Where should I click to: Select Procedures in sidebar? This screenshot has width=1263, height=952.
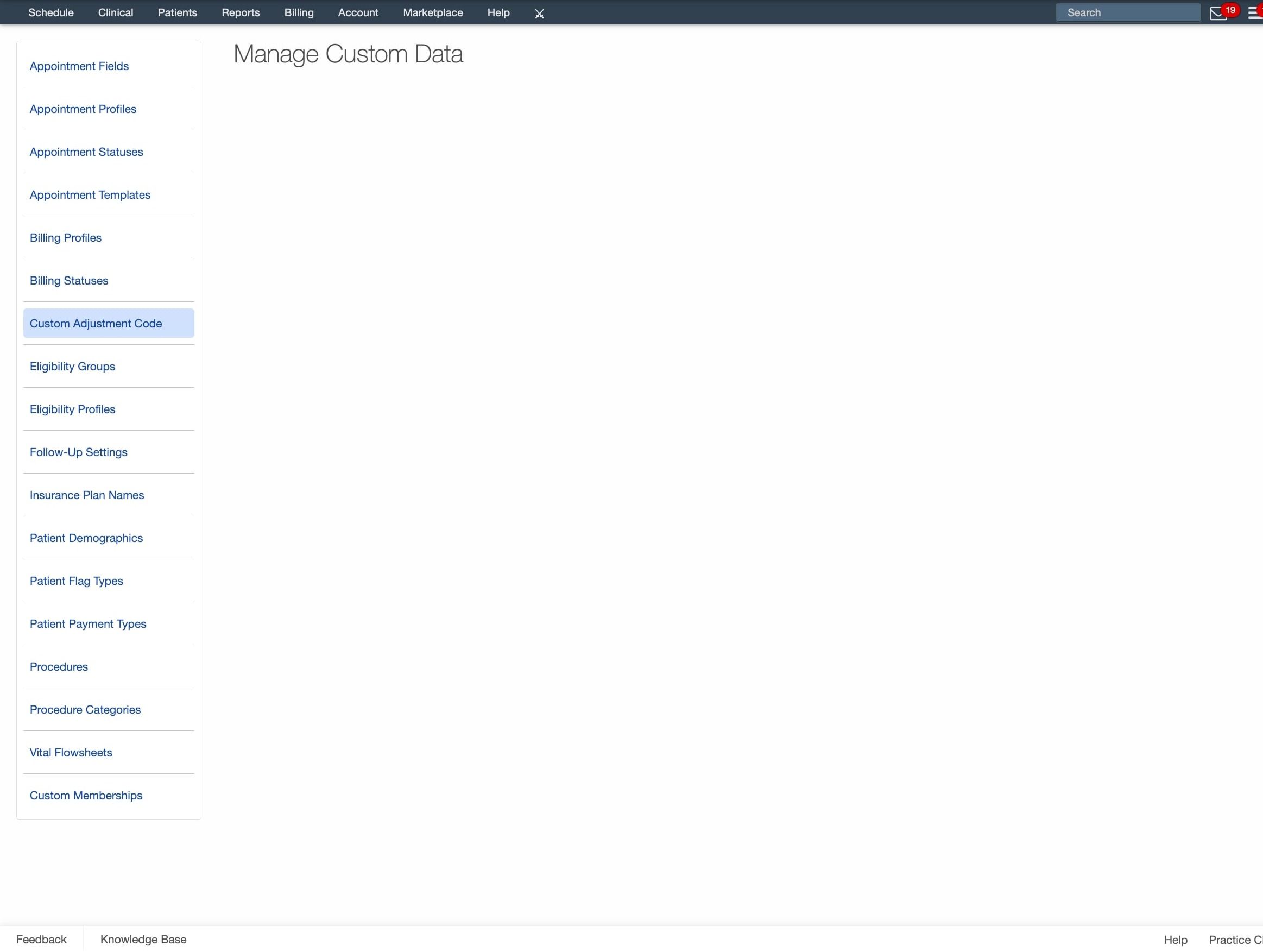tap(109, 666)
